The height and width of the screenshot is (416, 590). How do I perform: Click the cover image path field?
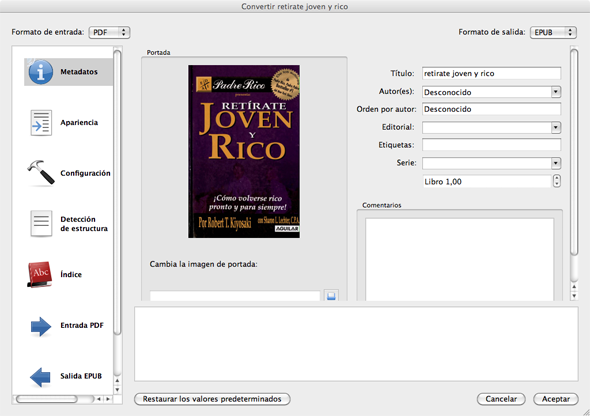point(235,296)
